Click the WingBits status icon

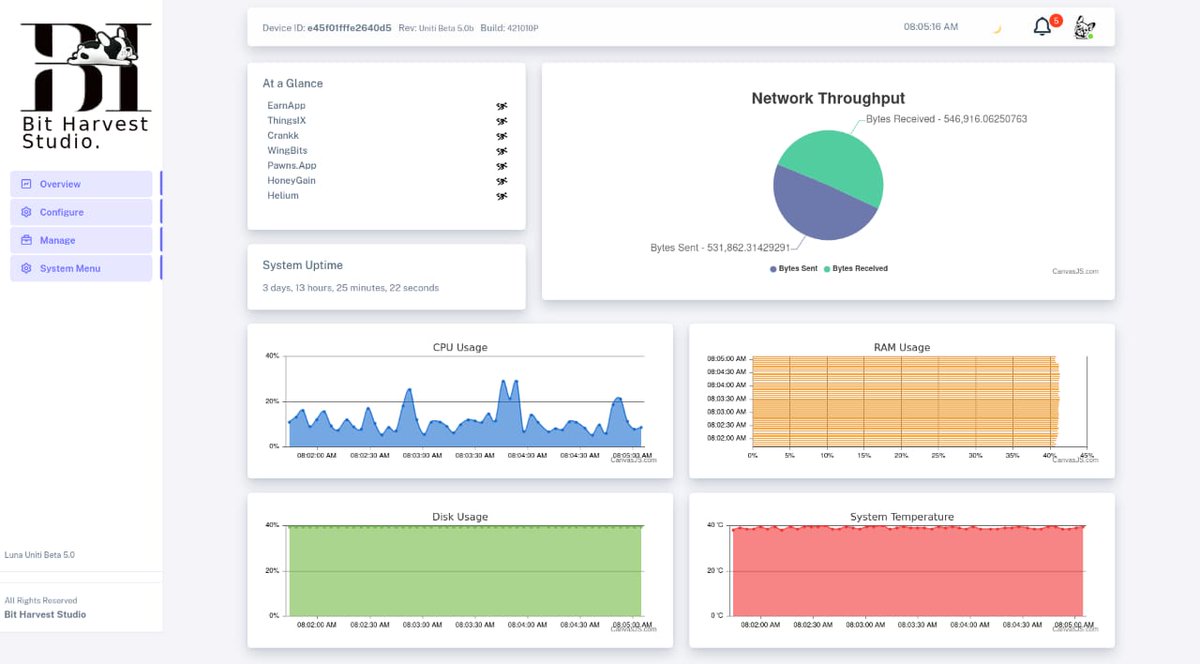pos(502,151)
